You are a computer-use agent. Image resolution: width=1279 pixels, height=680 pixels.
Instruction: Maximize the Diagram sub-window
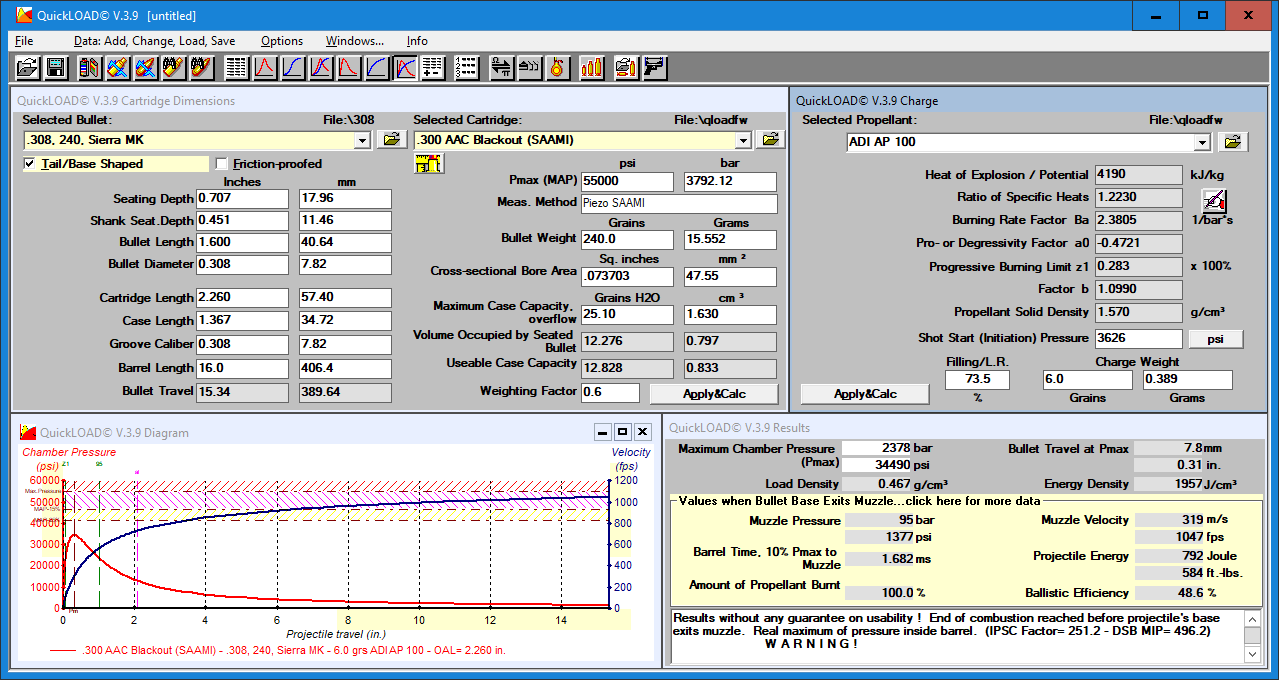(x=622, y=432)
